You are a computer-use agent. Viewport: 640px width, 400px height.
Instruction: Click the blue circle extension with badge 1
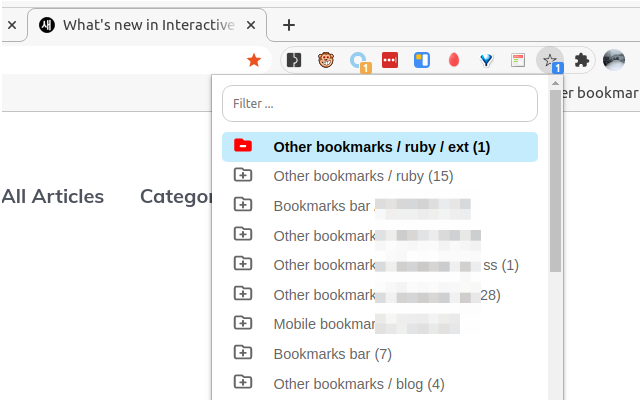pyautogui.click(x=359, y=61)
